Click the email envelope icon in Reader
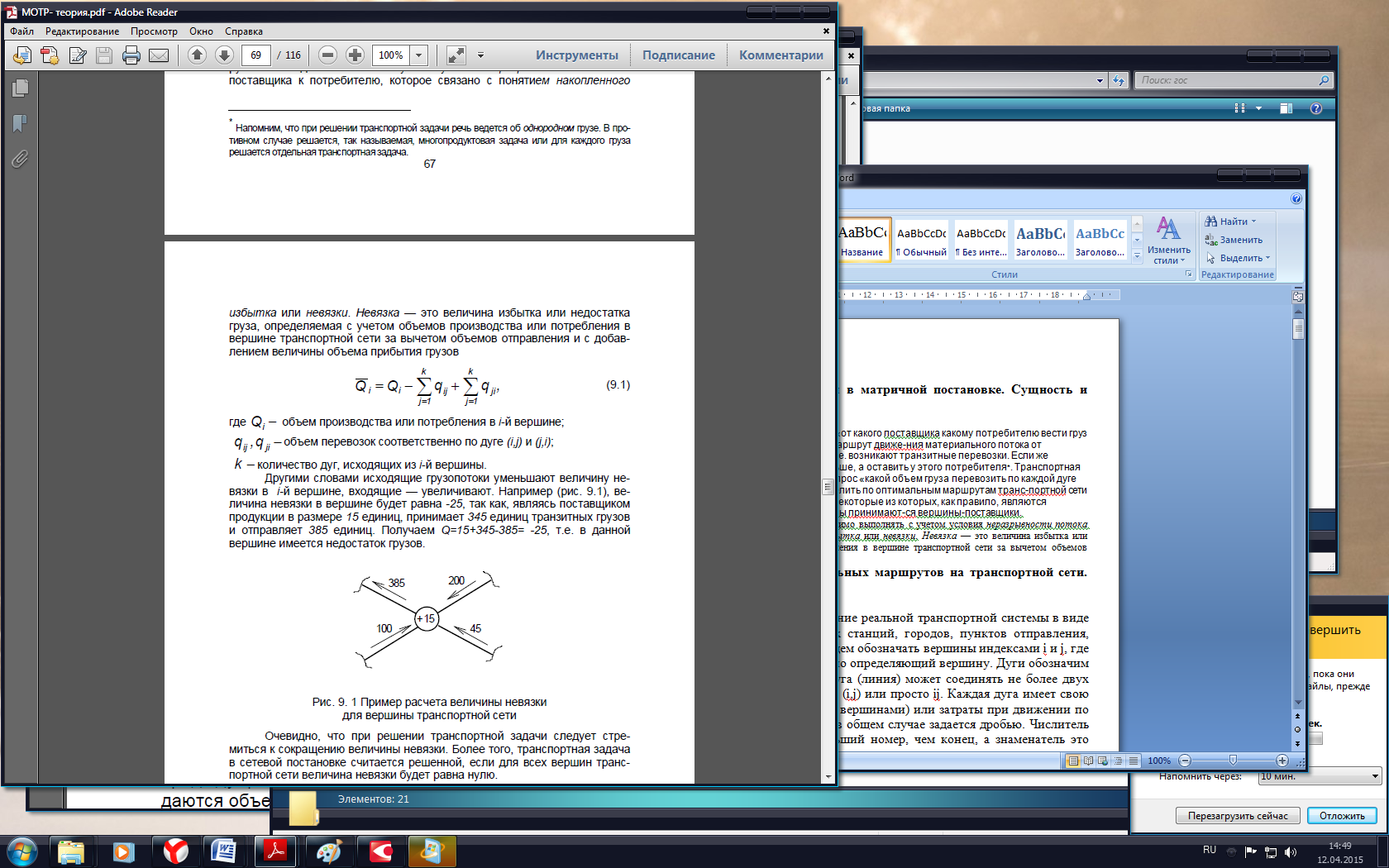 click(x=159, y=55)
